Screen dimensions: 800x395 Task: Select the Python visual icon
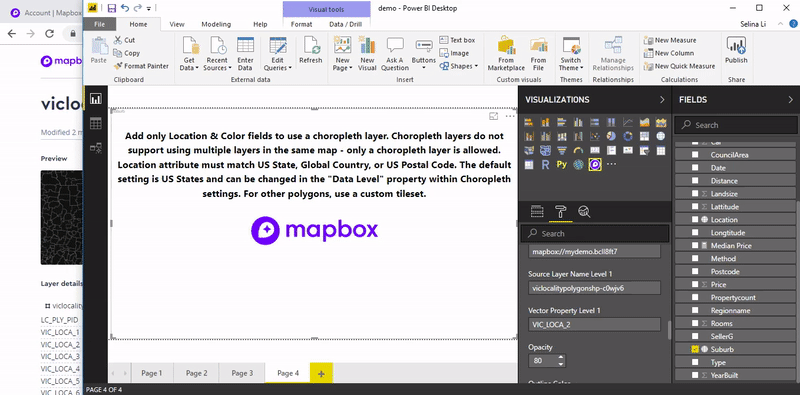pos(562,164)
